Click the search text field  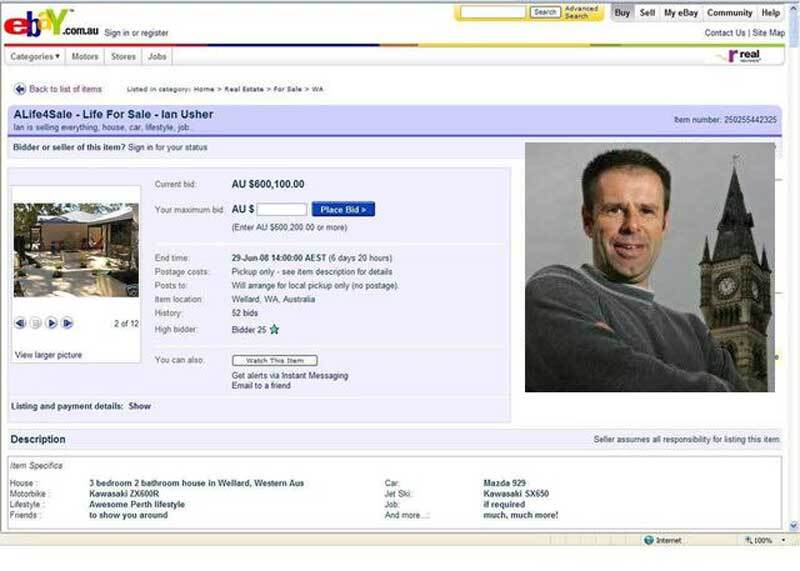click(x=493, y=12)
